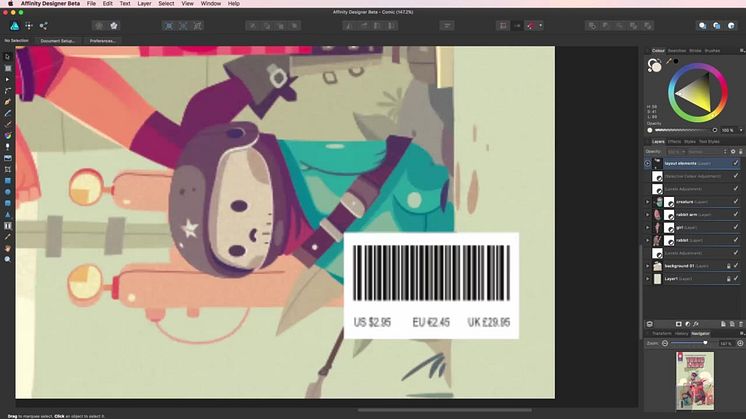Select the Pen tool
The image size is (746, 419).
(x=7, y=102)
